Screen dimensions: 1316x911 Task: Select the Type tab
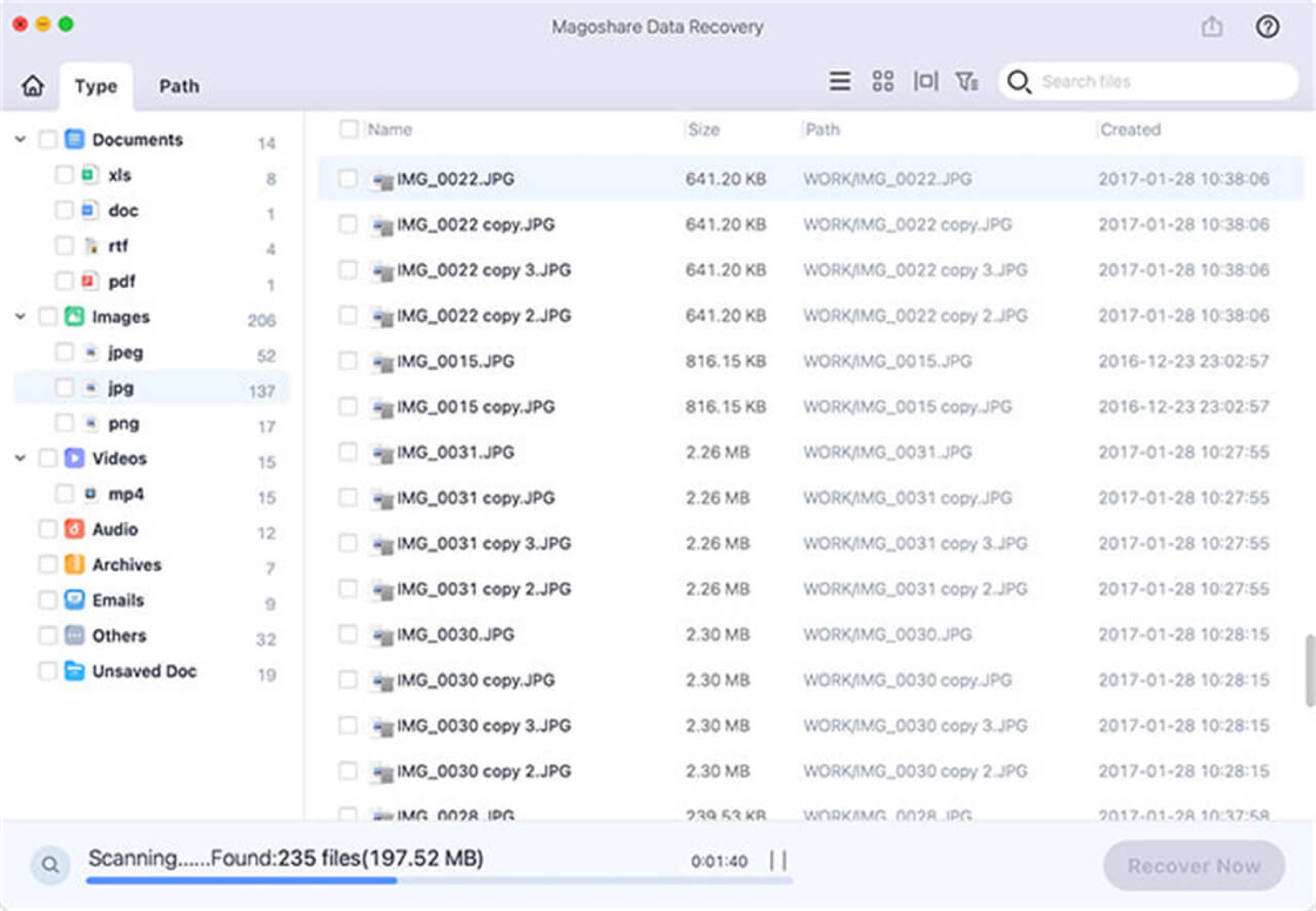pyautogui.click(x=96, y=86)
